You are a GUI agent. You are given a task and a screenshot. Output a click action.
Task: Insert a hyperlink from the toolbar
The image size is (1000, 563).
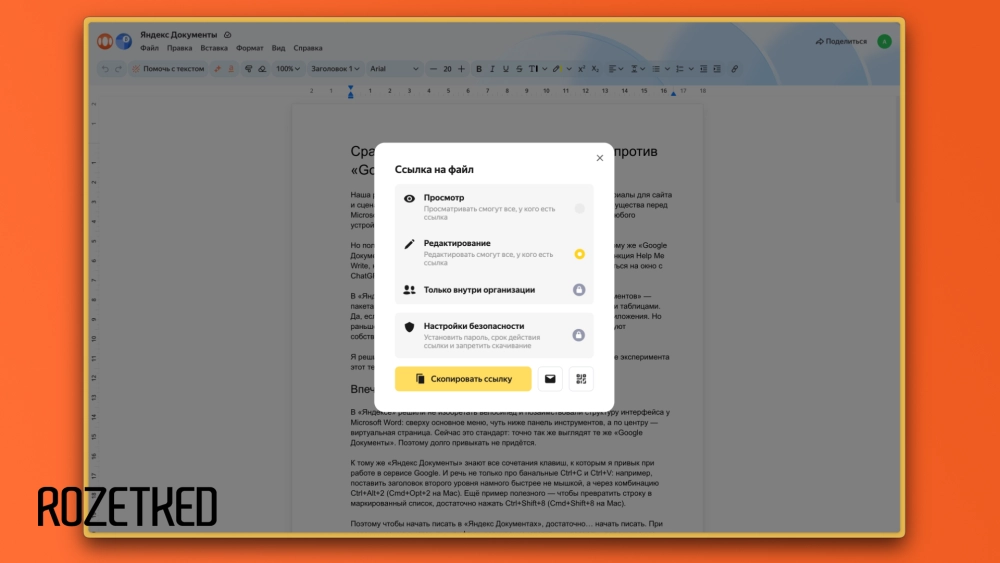click(735, 69)
